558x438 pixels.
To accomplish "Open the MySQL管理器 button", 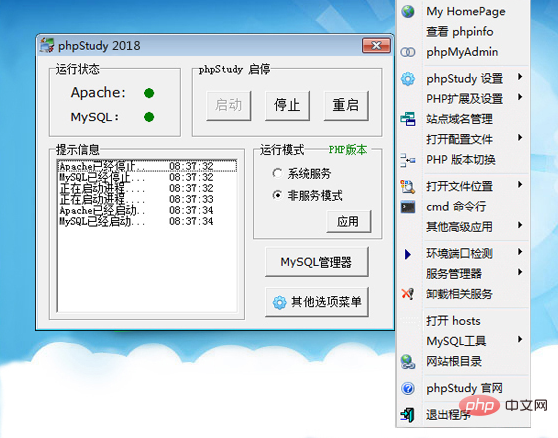I will click(x=316, y=262).
